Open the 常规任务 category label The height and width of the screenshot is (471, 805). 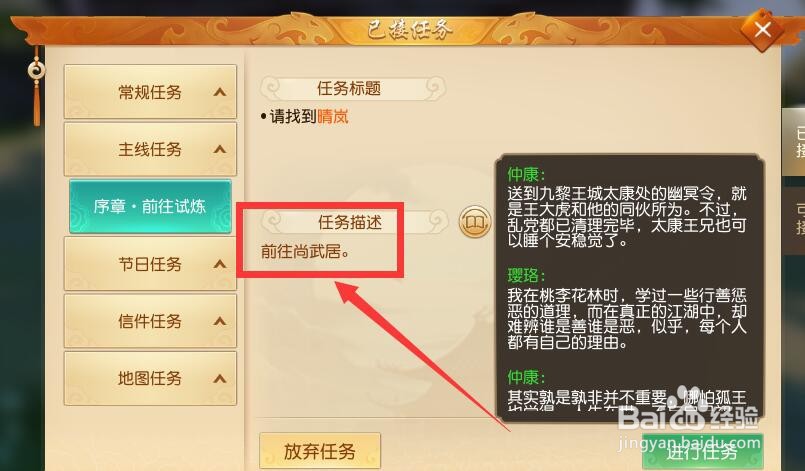click(x=150, y=92)
